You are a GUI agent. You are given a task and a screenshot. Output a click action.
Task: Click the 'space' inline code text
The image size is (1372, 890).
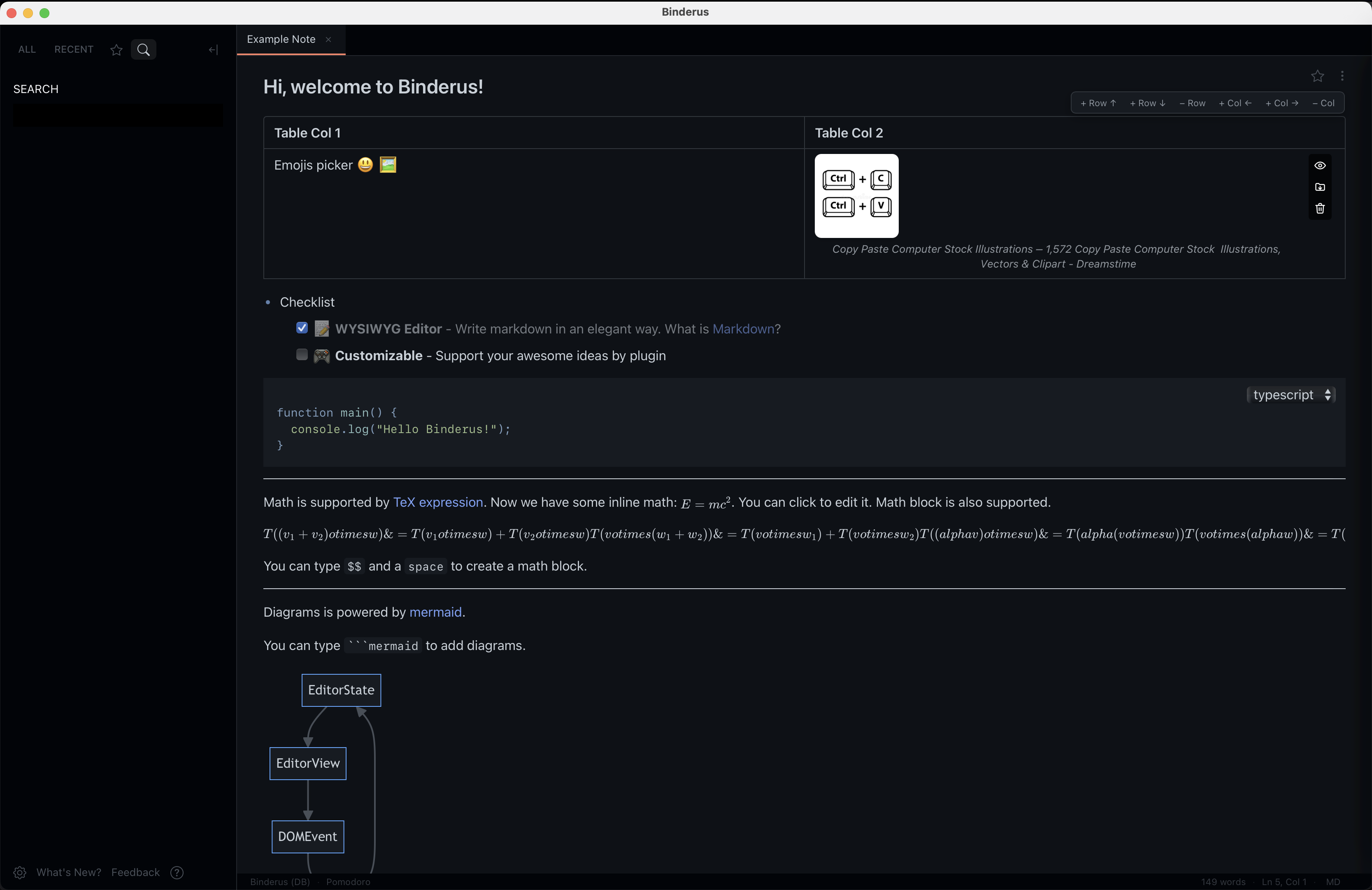coord(426,566)
